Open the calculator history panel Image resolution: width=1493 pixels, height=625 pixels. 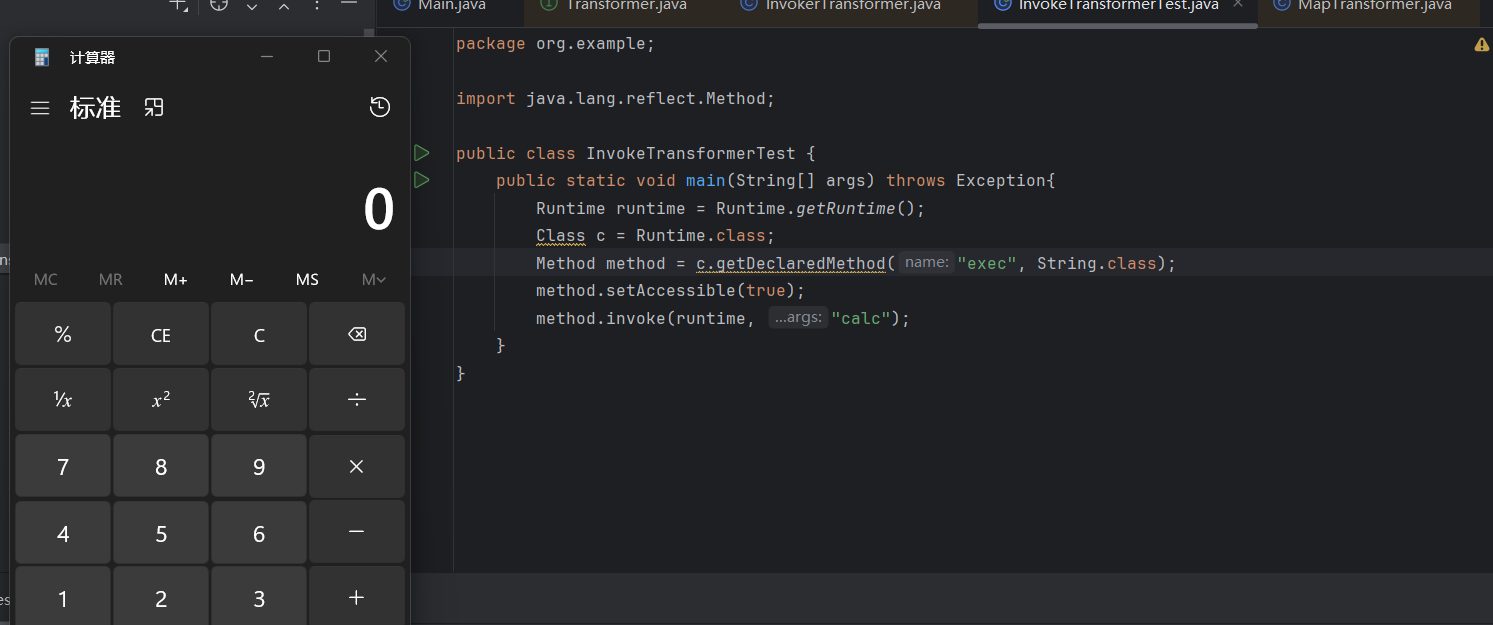coord(380,108)
